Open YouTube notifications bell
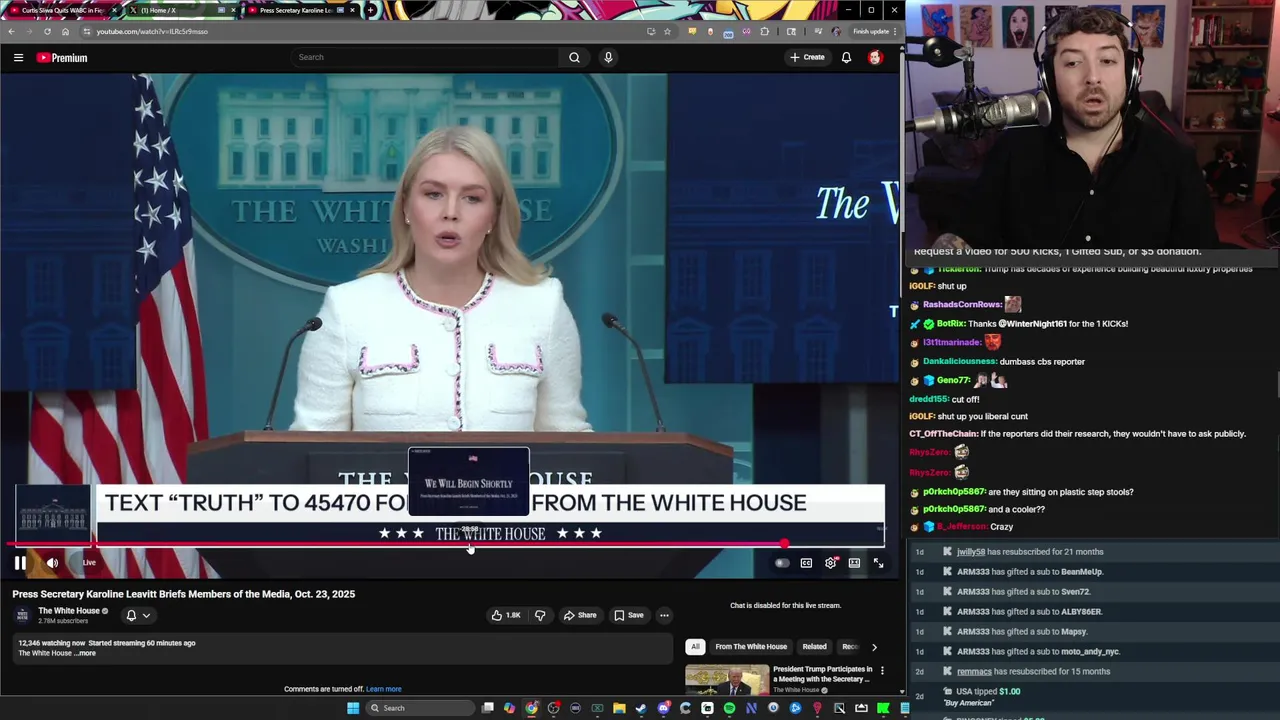 pos(846,57)
